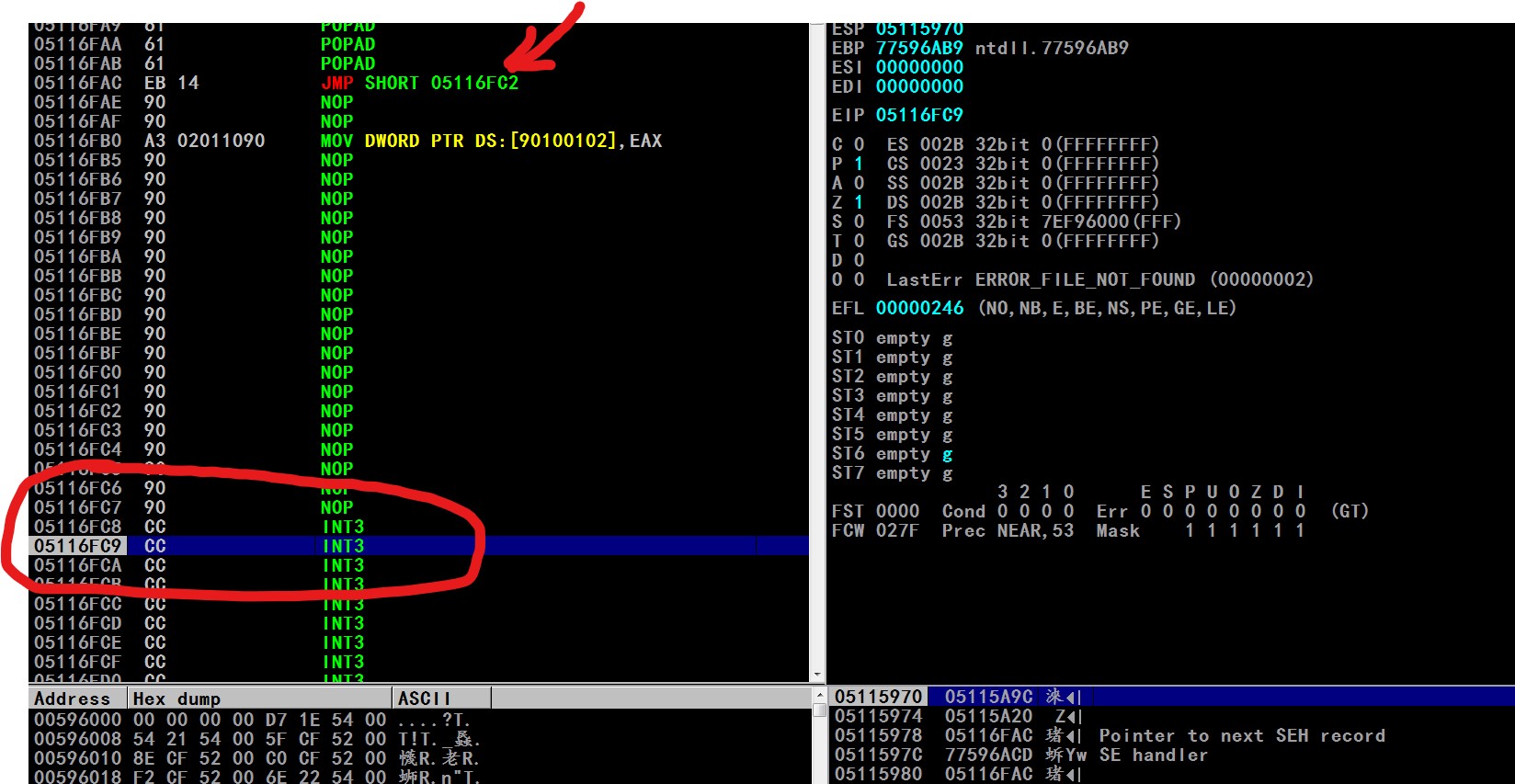The image size is (1515, 784).
Task: Toggle the A flag value
Action: [x=859, y=183]
